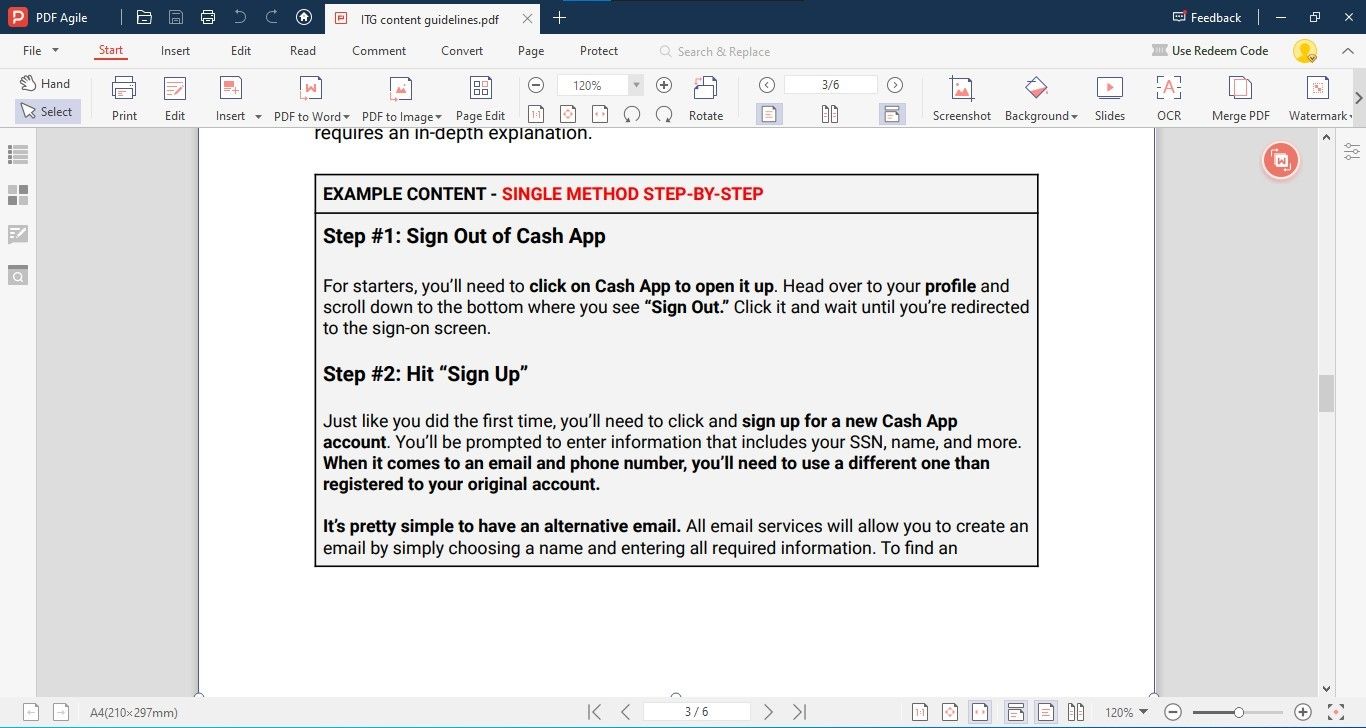Go to the Home screen icon

(304, 17)
